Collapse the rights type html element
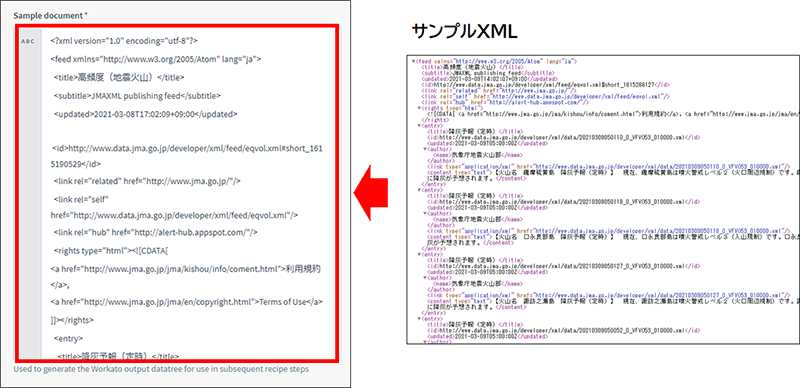The height and width of the screenshot is (388, 800). pos(419,108)
